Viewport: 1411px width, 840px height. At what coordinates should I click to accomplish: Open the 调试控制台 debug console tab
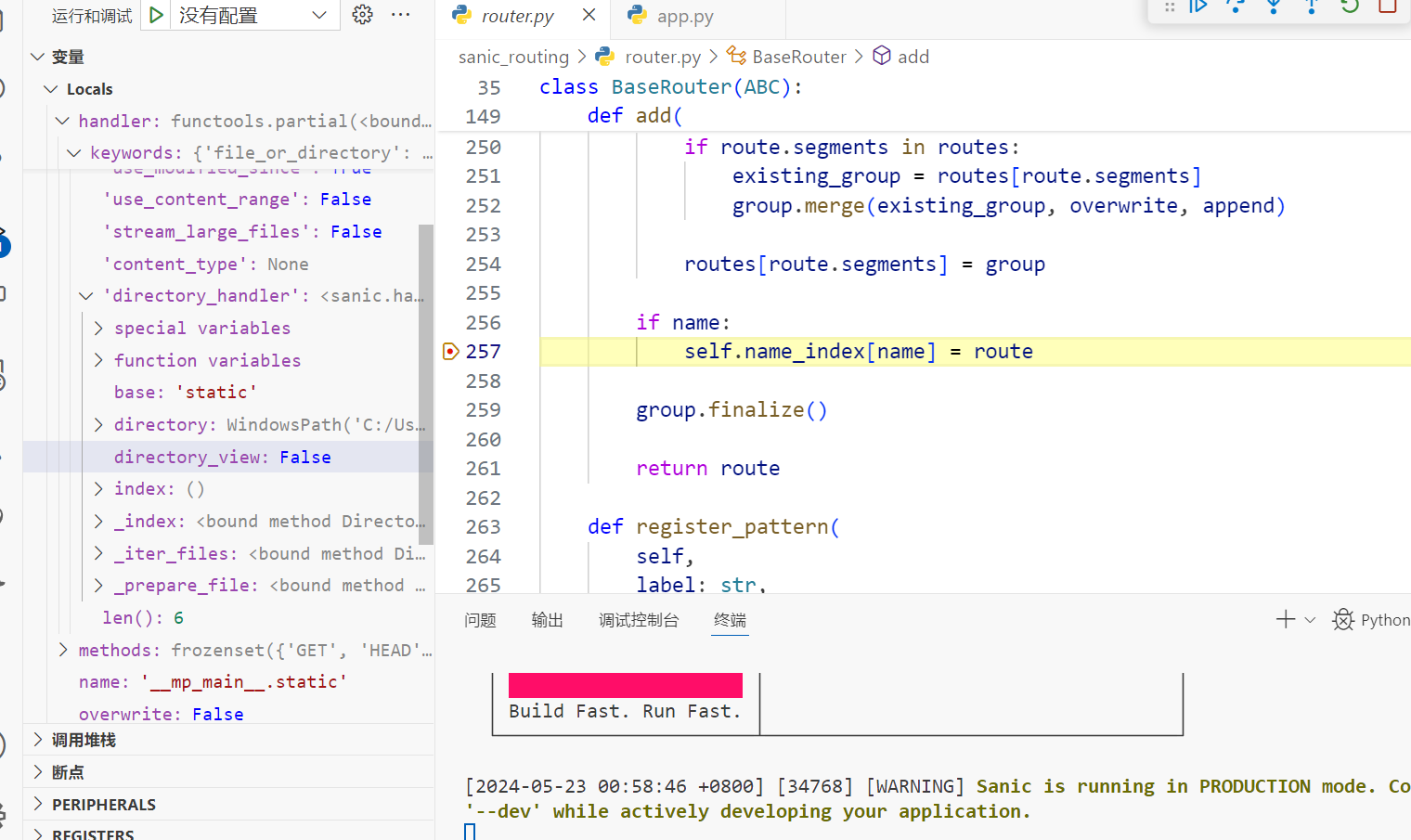click(x=639, y=620)
